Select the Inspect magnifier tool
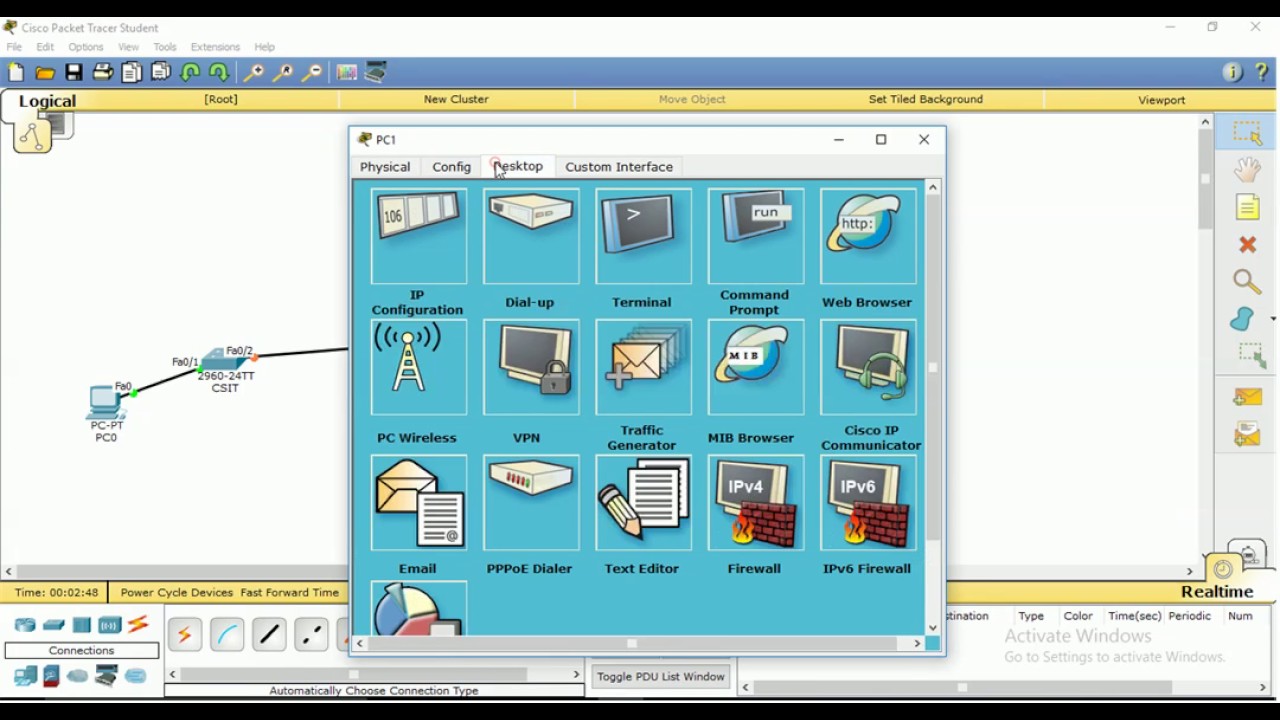The height and width of the screenshot is (720, 1280). pyautogui.click(x=1247, y=281)
